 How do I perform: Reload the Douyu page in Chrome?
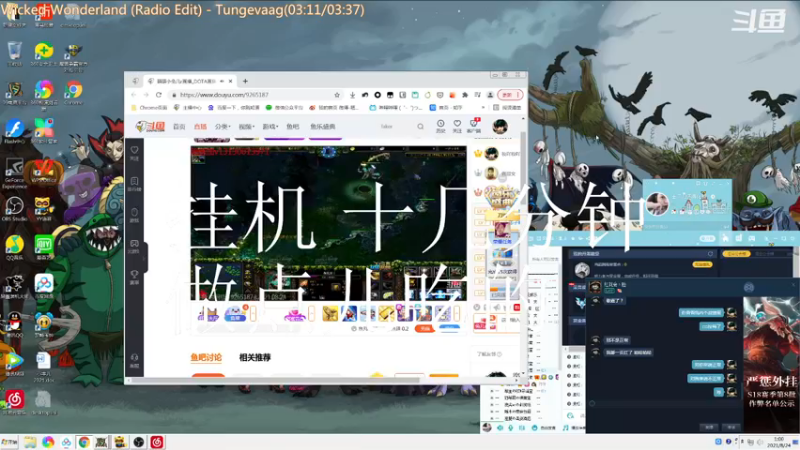click(x=159, y=95)
